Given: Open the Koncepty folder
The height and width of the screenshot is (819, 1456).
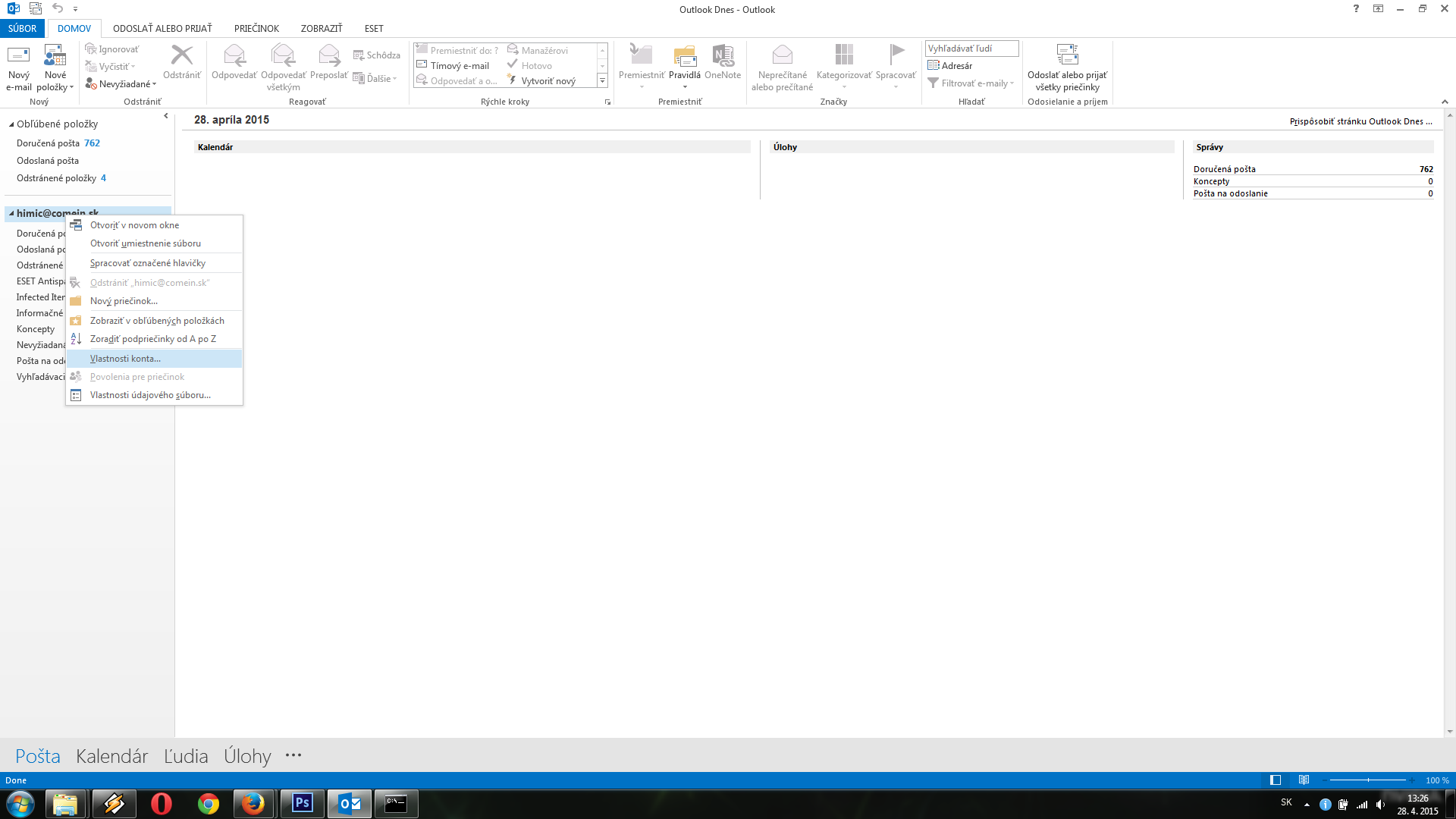Looking at the screenshot, I should [x=36, y=329].
